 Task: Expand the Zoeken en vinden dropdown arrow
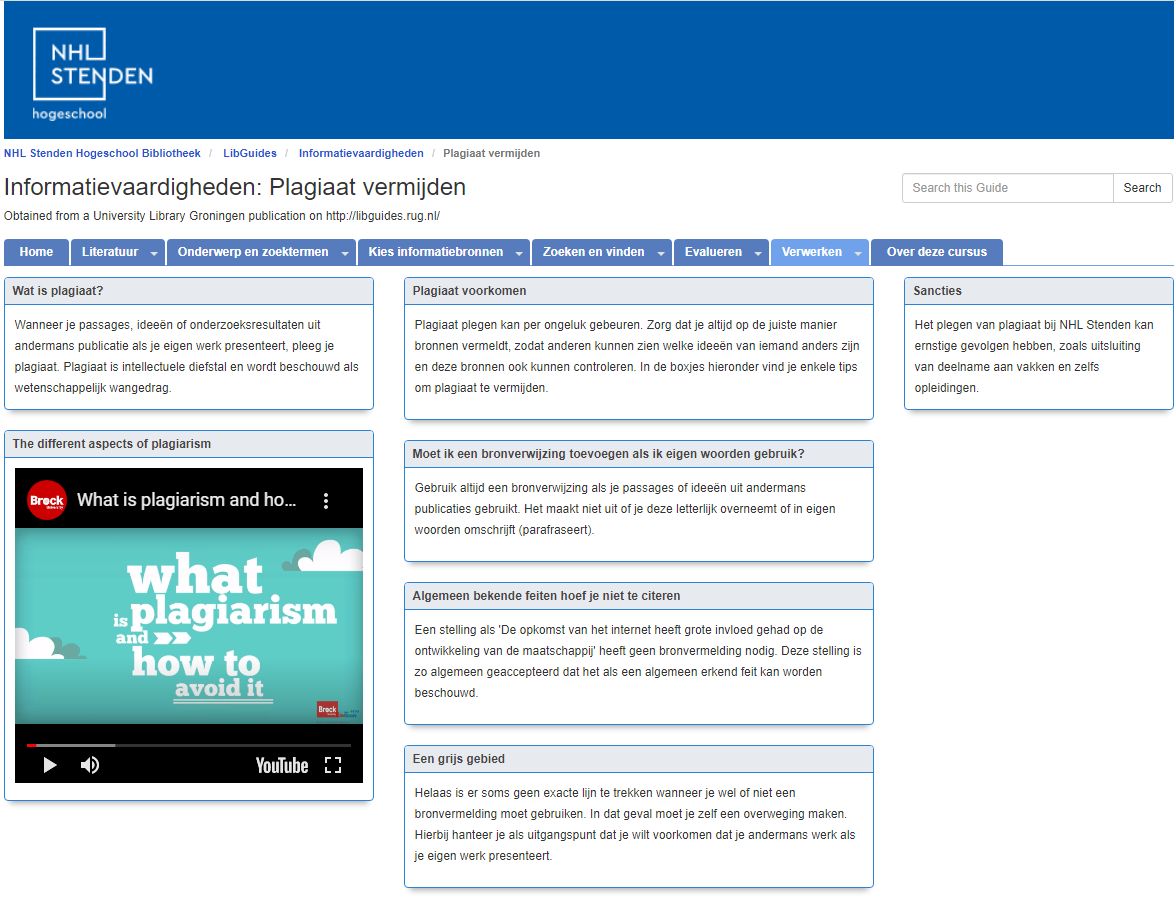pyautogui.click(x=661, y=253)
